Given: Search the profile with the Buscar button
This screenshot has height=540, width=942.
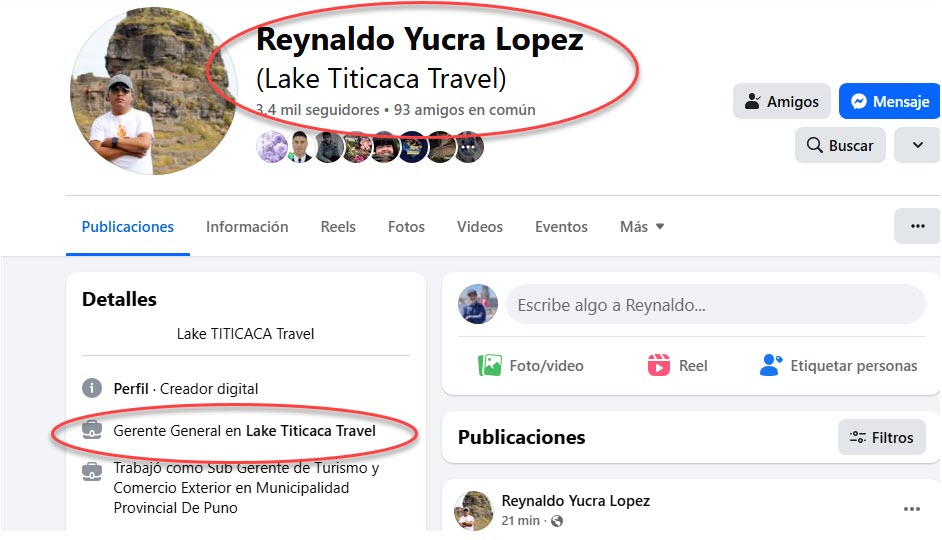Looking at the screenshot, I should (x=840, y=145).
